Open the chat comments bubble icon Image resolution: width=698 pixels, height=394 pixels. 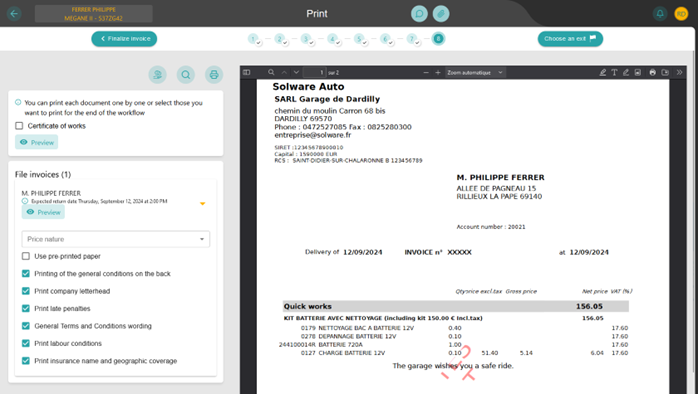419,14
